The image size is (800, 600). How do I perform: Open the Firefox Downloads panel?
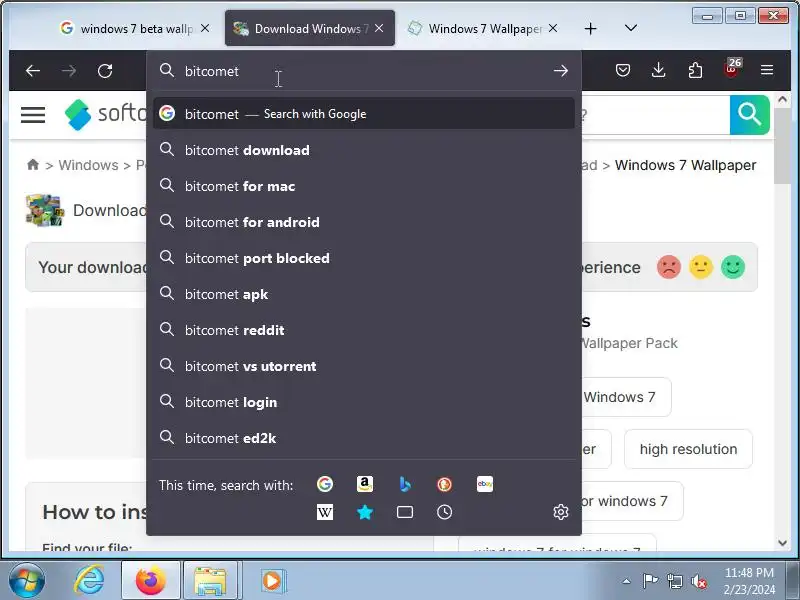(x=659, y=70)
